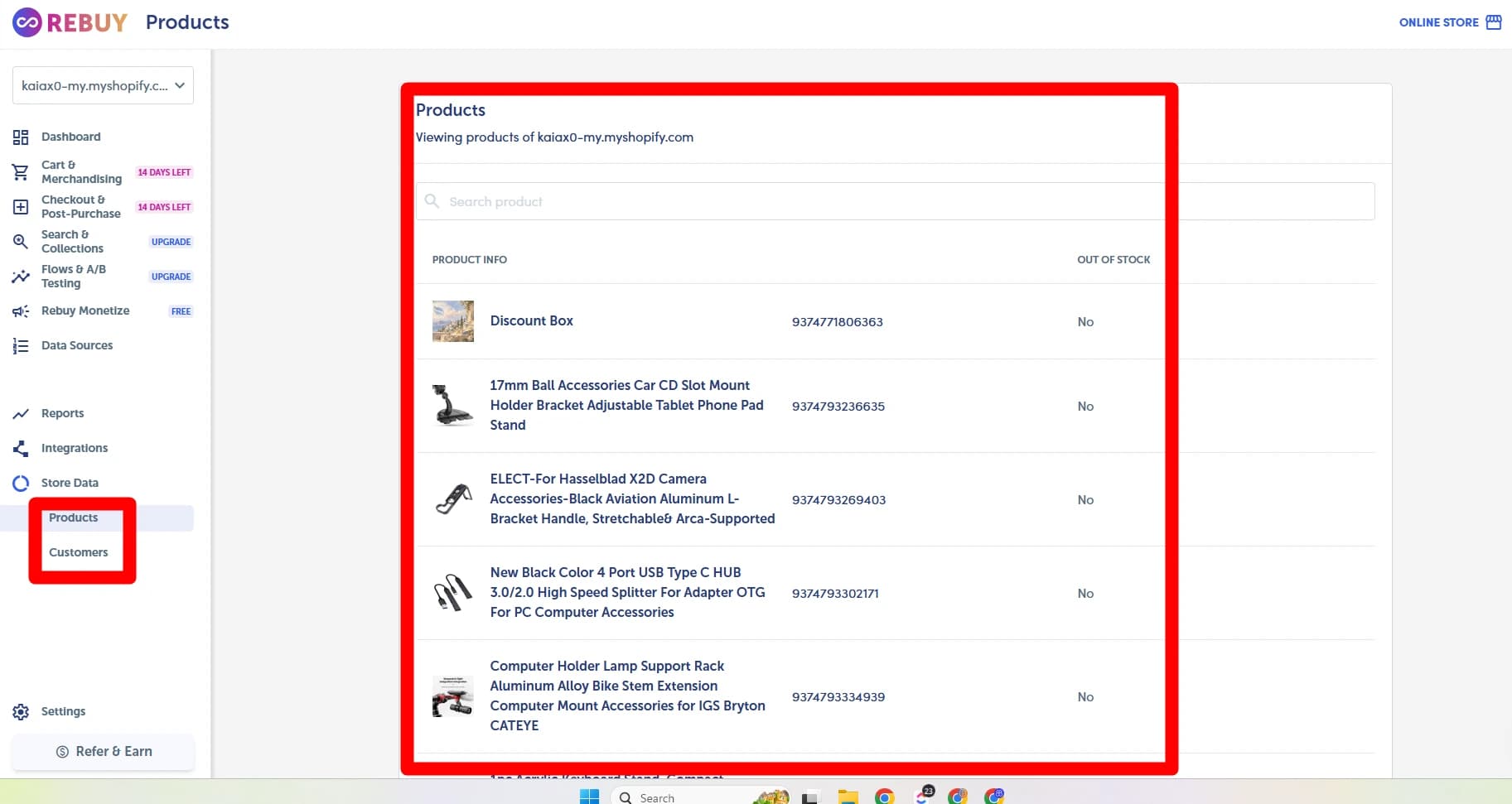This screenshot has height=804, width=1512.
Task: Click the search magnifier in product search
Action: click(x=432, y=201)
